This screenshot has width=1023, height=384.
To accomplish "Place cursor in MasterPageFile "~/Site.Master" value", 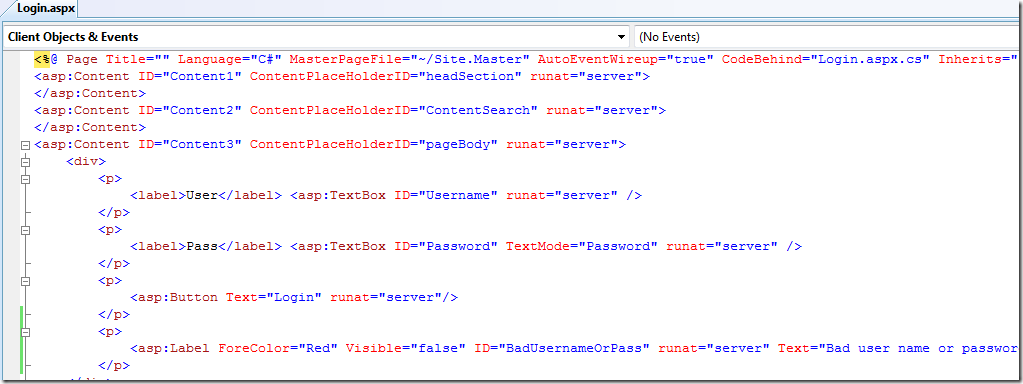I will coord(470,59).
